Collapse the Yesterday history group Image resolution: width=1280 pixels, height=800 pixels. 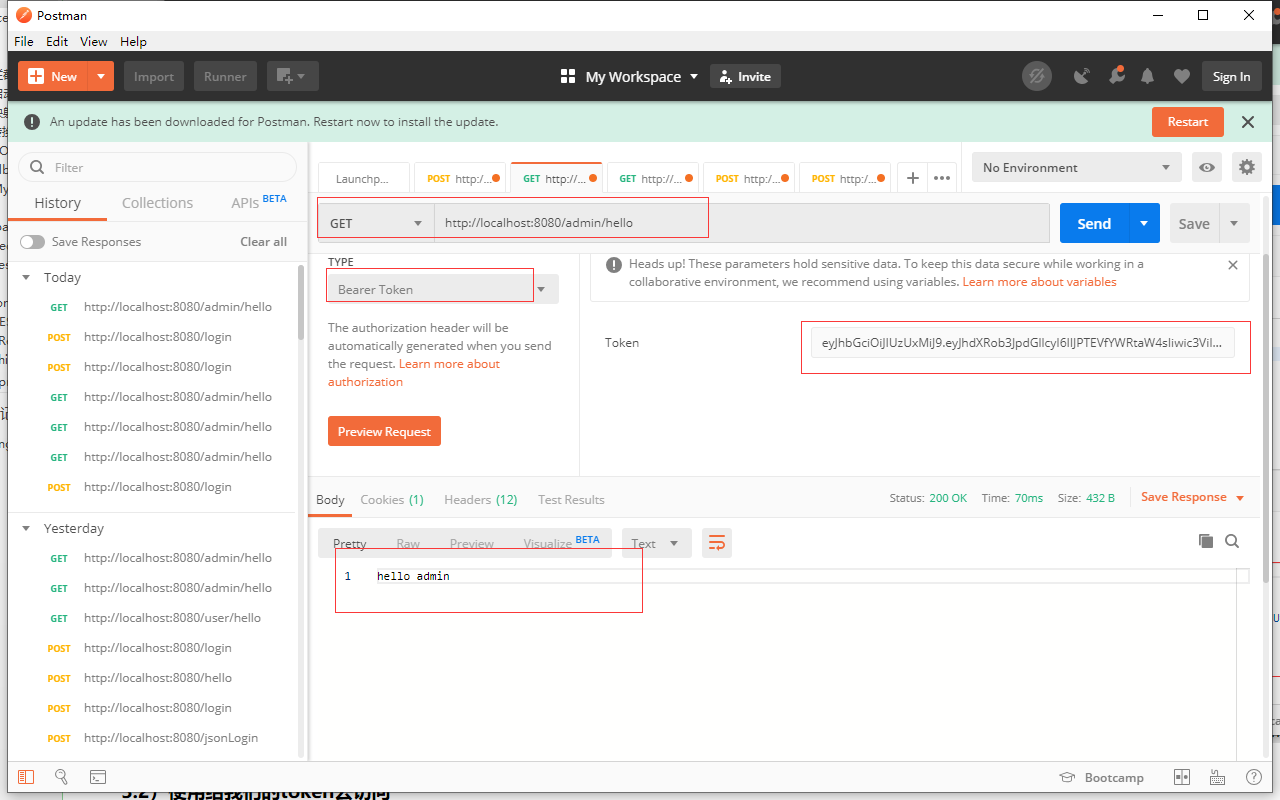[x=26, y=528]
